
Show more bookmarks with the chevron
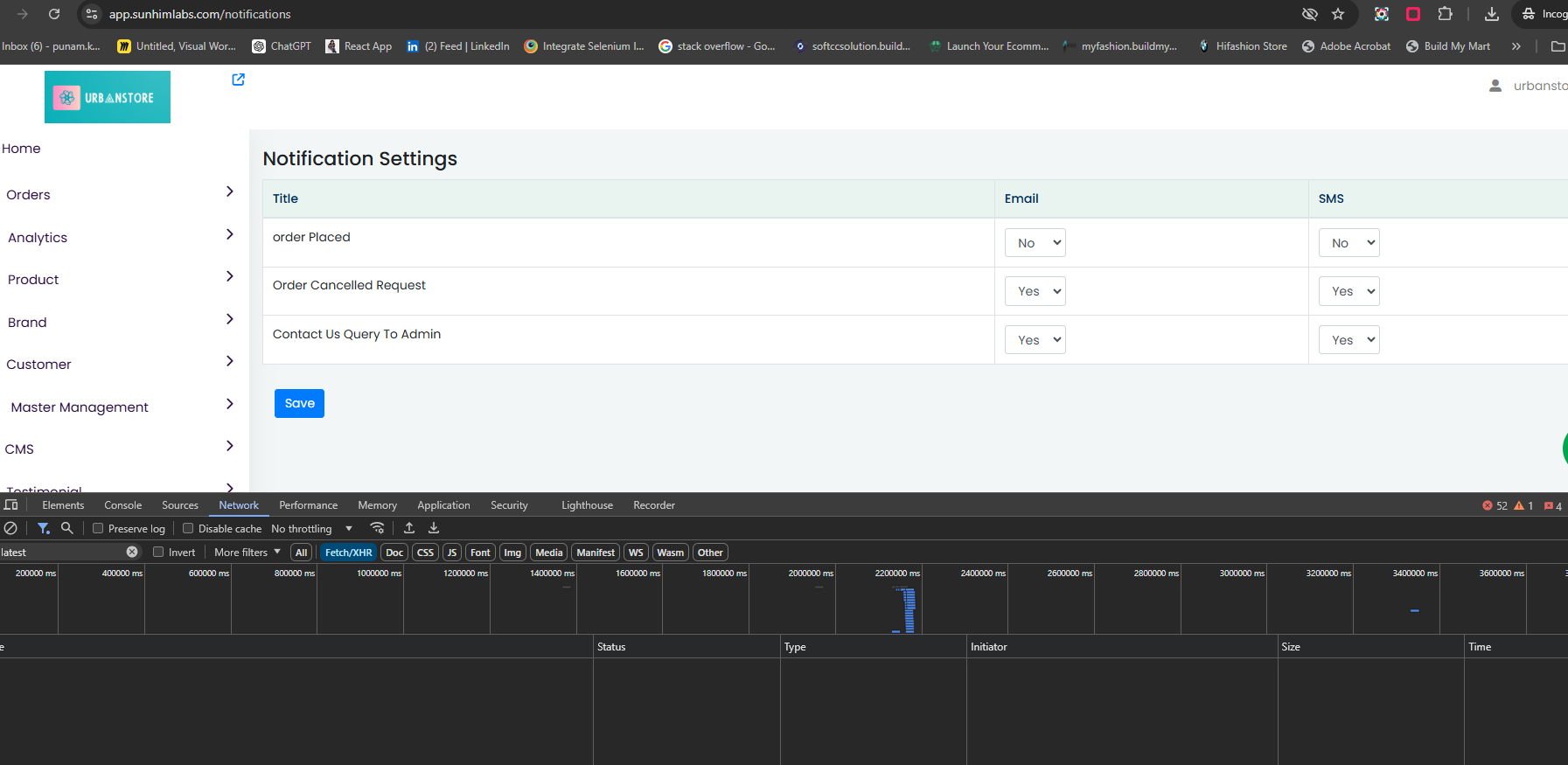(1516, 46)
